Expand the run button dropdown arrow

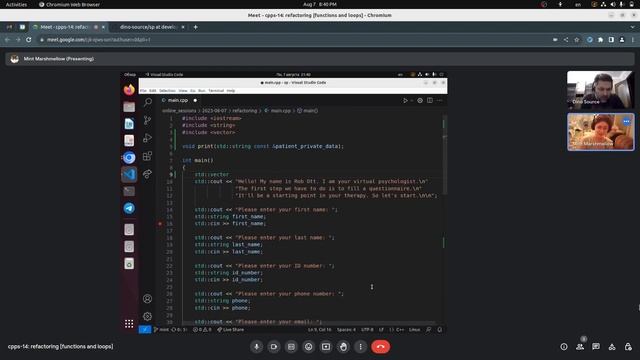411,100
